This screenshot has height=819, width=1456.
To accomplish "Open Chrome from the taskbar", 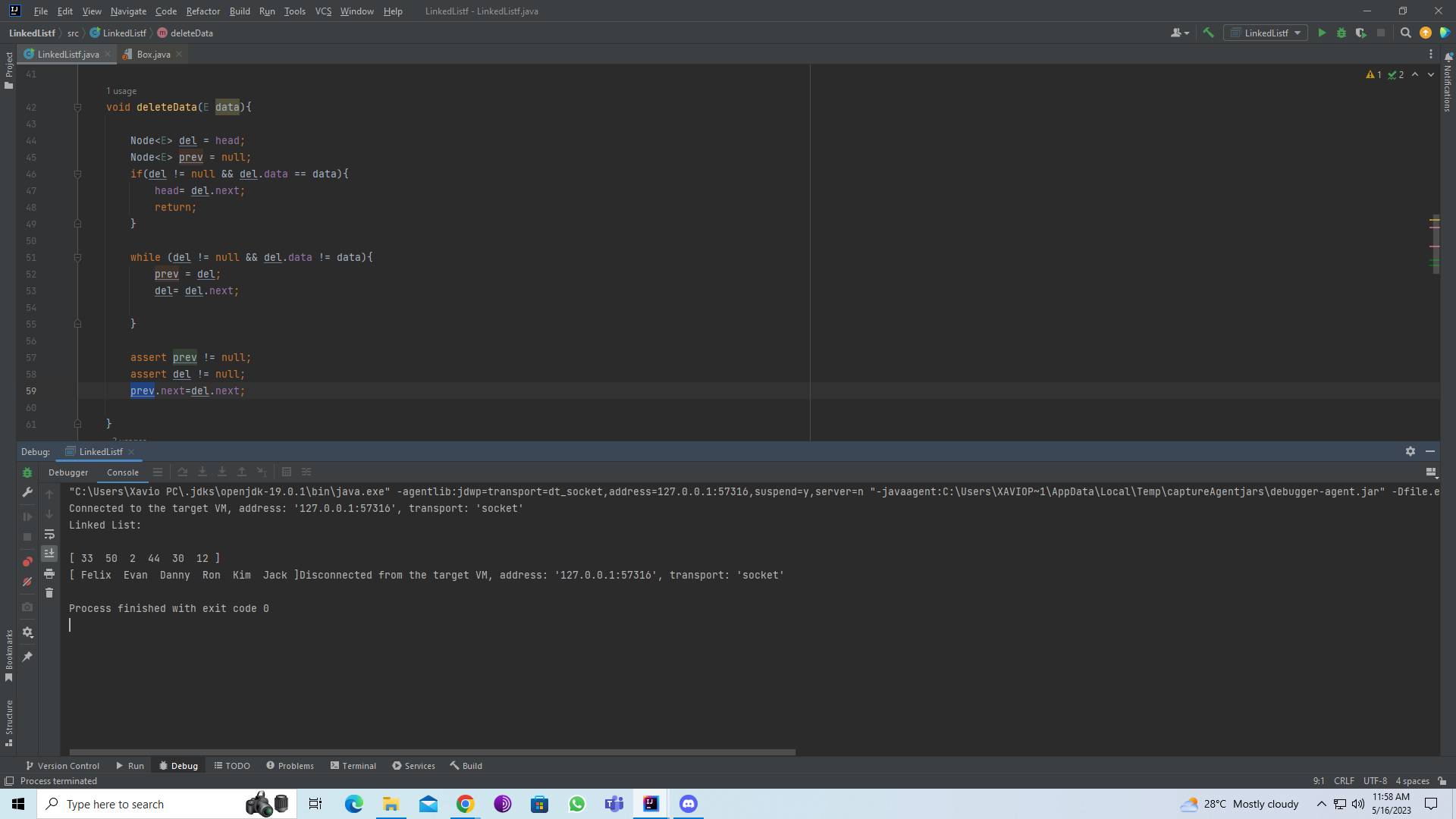I will 465,804.
